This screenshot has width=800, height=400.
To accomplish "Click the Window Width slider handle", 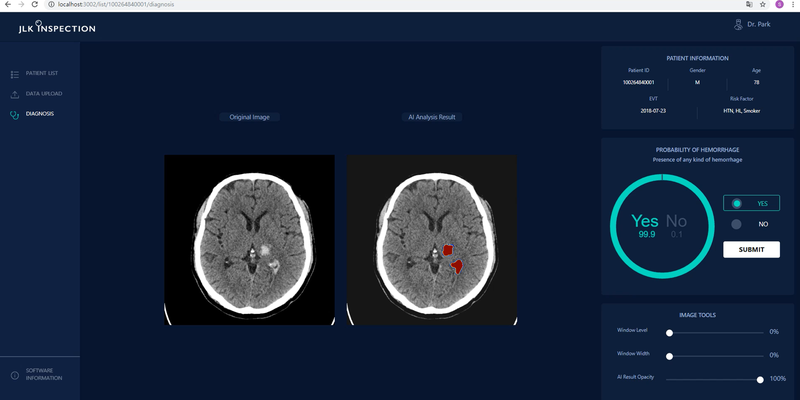I will click(x=669, y=355).
